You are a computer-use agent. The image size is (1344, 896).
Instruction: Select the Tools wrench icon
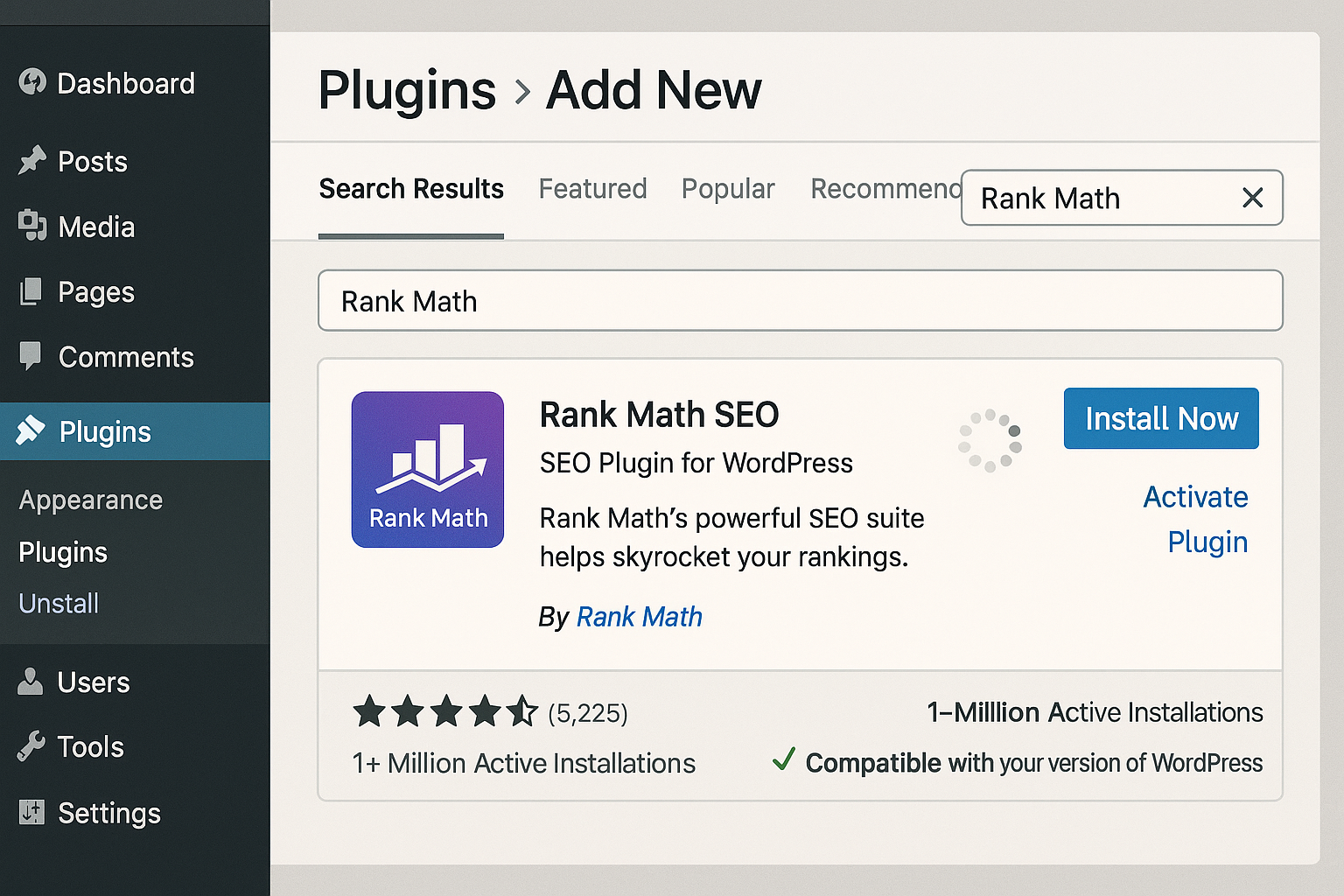click(x=31, y=746)
